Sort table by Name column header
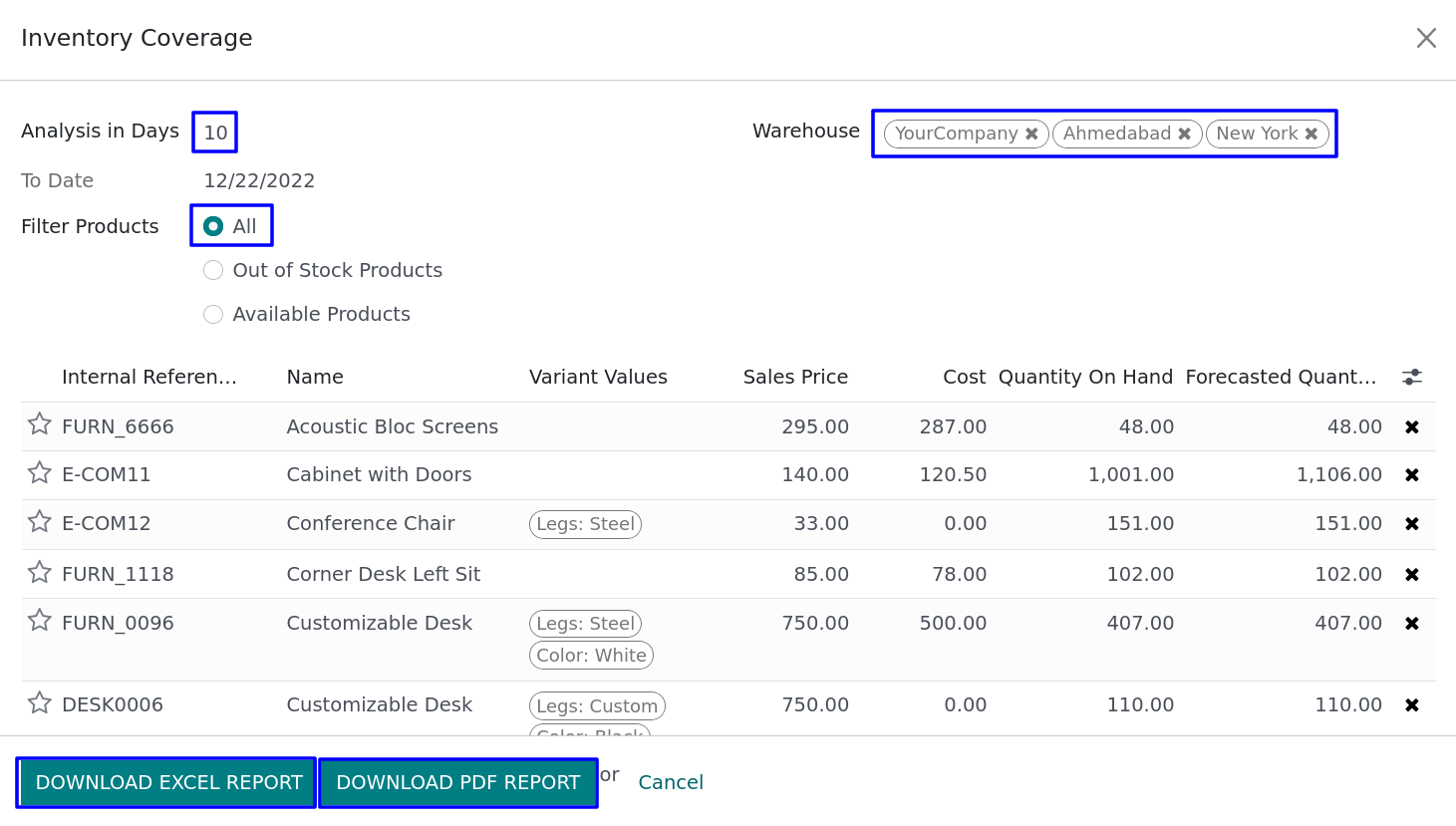Screen dimensions: 1456x826 click(315, 377)
